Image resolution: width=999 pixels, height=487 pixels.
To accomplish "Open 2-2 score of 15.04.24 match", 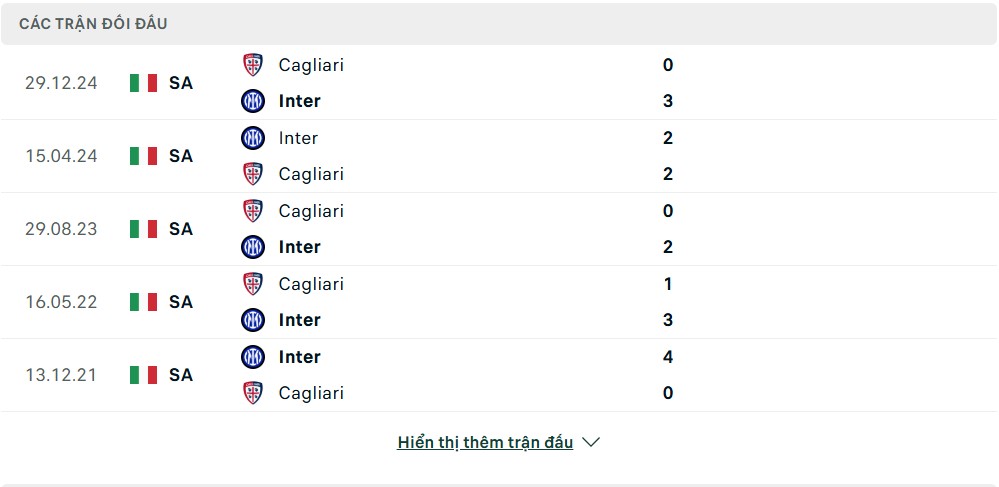I will pos(668,156).
